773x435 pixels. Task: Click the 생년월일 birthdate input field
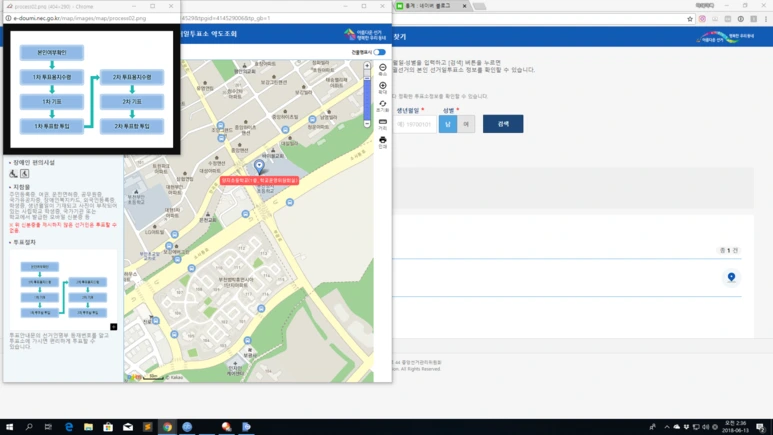point(415,124)
